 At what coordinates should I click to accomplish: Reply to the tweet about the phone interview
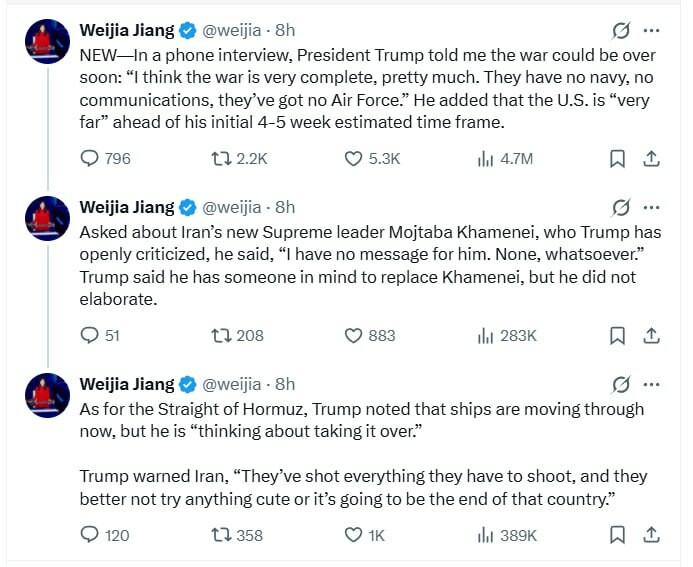(x=90, y=158)
